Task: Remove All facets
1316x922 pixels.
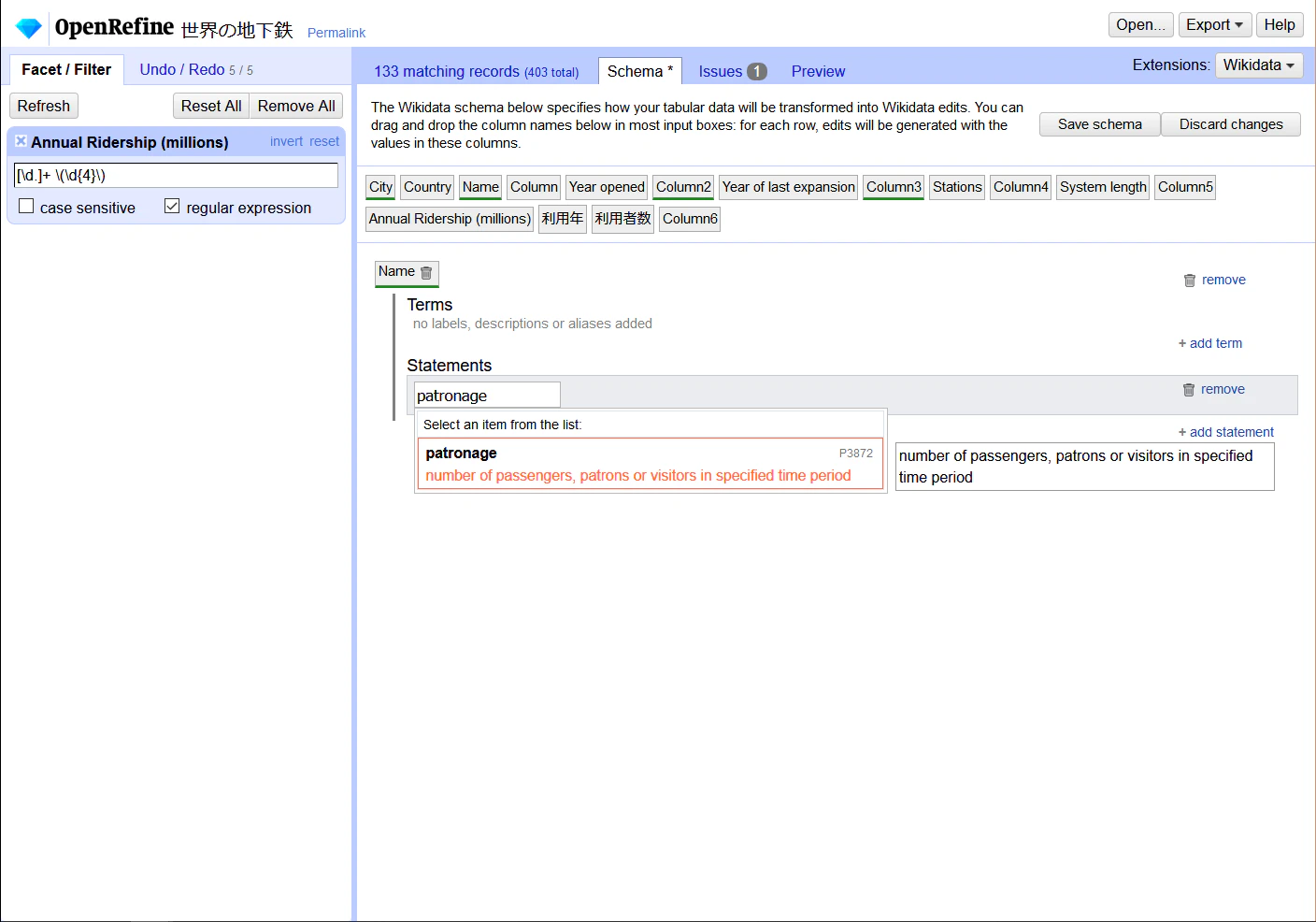Action: click(296, 106)
